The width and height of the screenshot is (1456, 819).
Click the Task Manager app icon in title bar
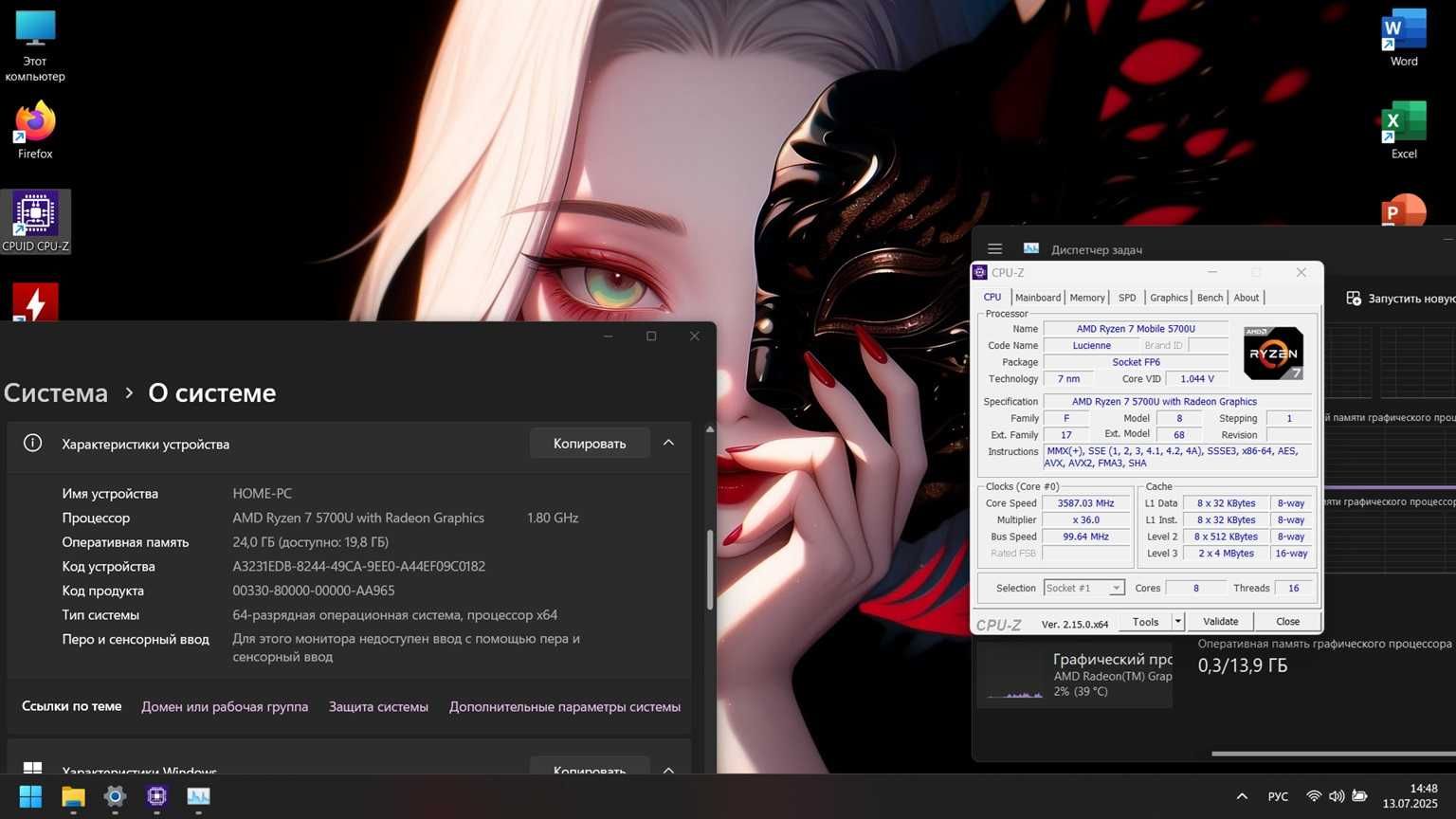click(1030, 248)
